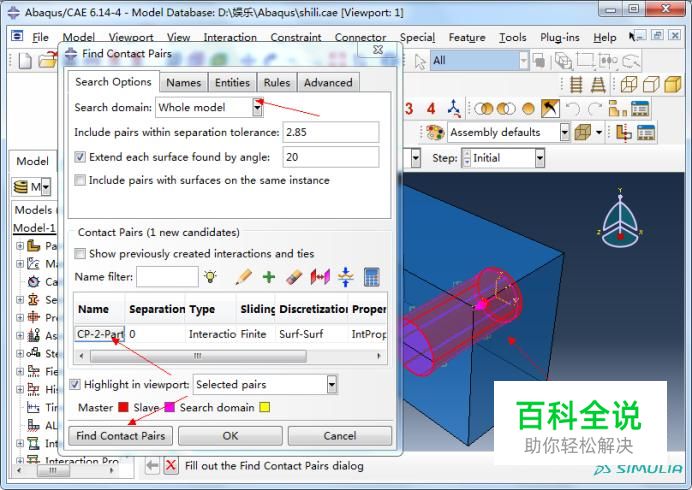This screenshot has width=692, height=490.
Task: Expand the Steps tree node
Action: (x=20, y=354)
